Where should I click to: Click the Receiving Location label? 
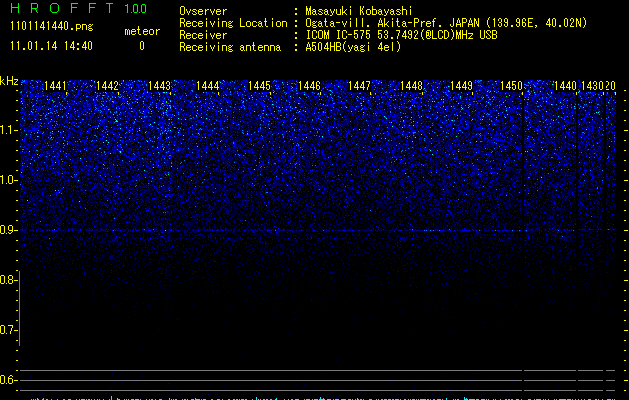233,23
